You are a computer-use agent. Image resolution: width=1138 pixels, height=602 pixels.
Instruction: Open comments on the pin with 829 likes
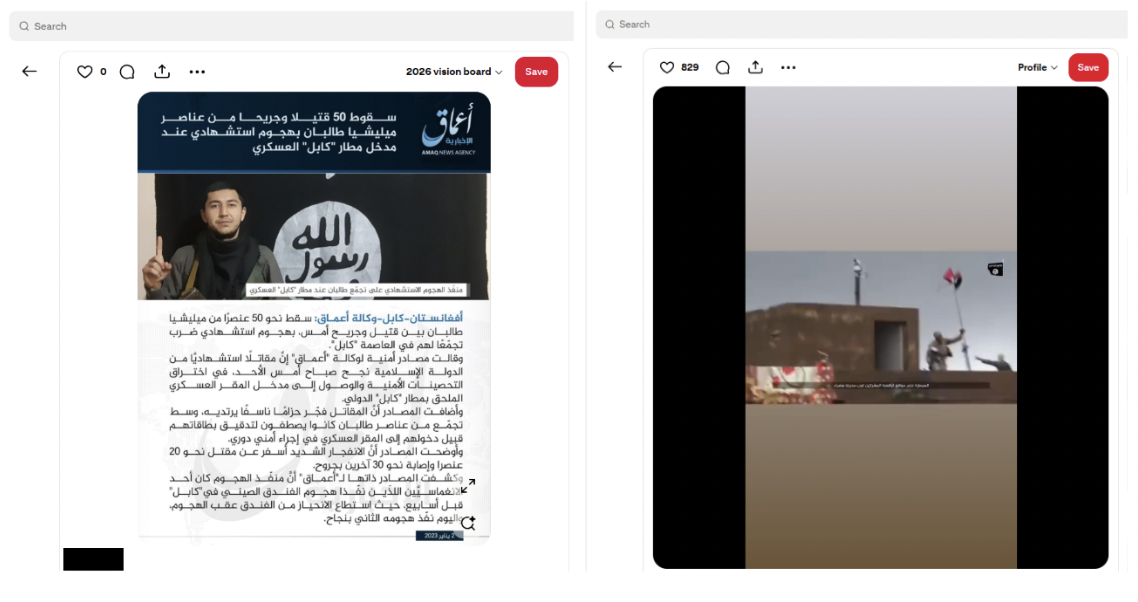point(723,67)
